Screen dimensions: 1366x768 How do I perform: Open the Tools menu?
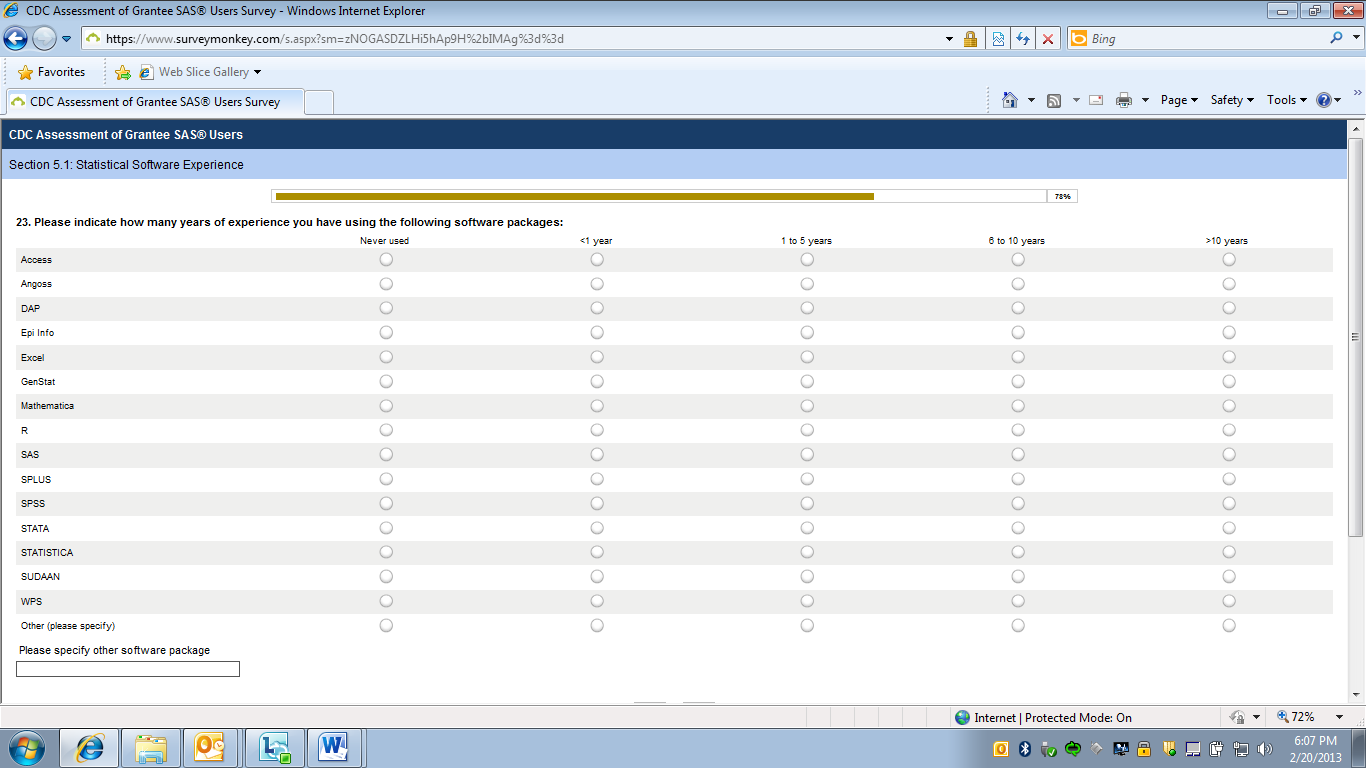click(1286, 100)
